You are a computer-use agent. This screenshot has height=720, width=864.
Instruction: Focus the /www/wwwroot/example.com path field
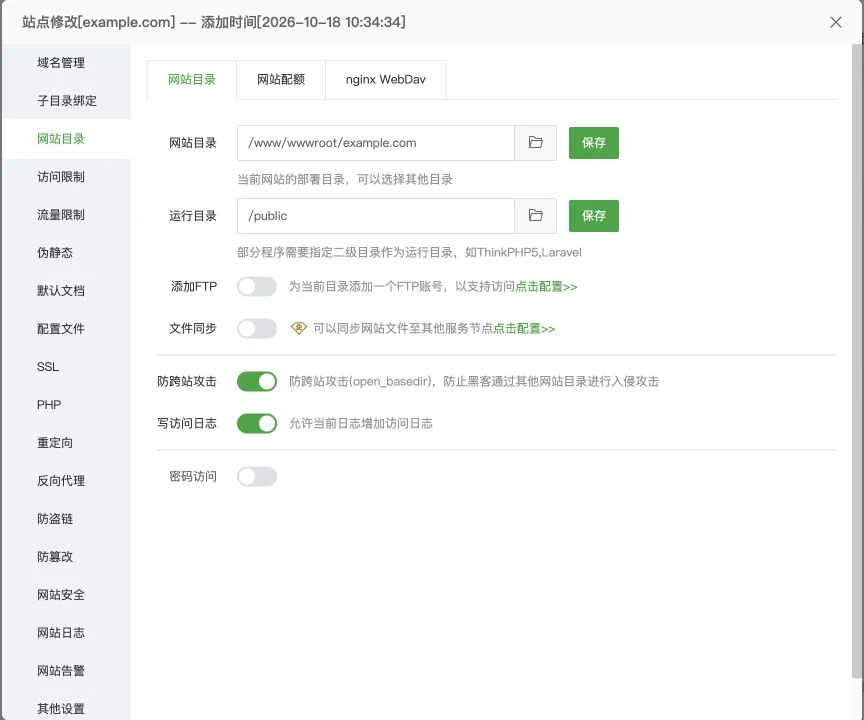(x=376, y=143)
